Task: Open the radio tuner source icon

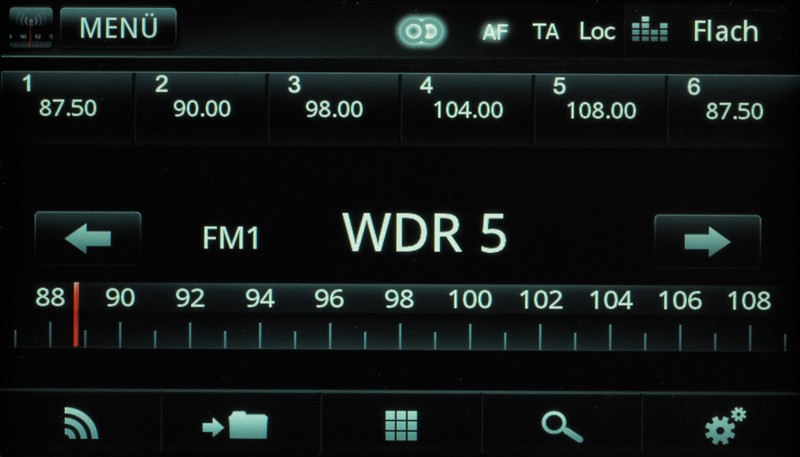Action: (x=31, y=29)
